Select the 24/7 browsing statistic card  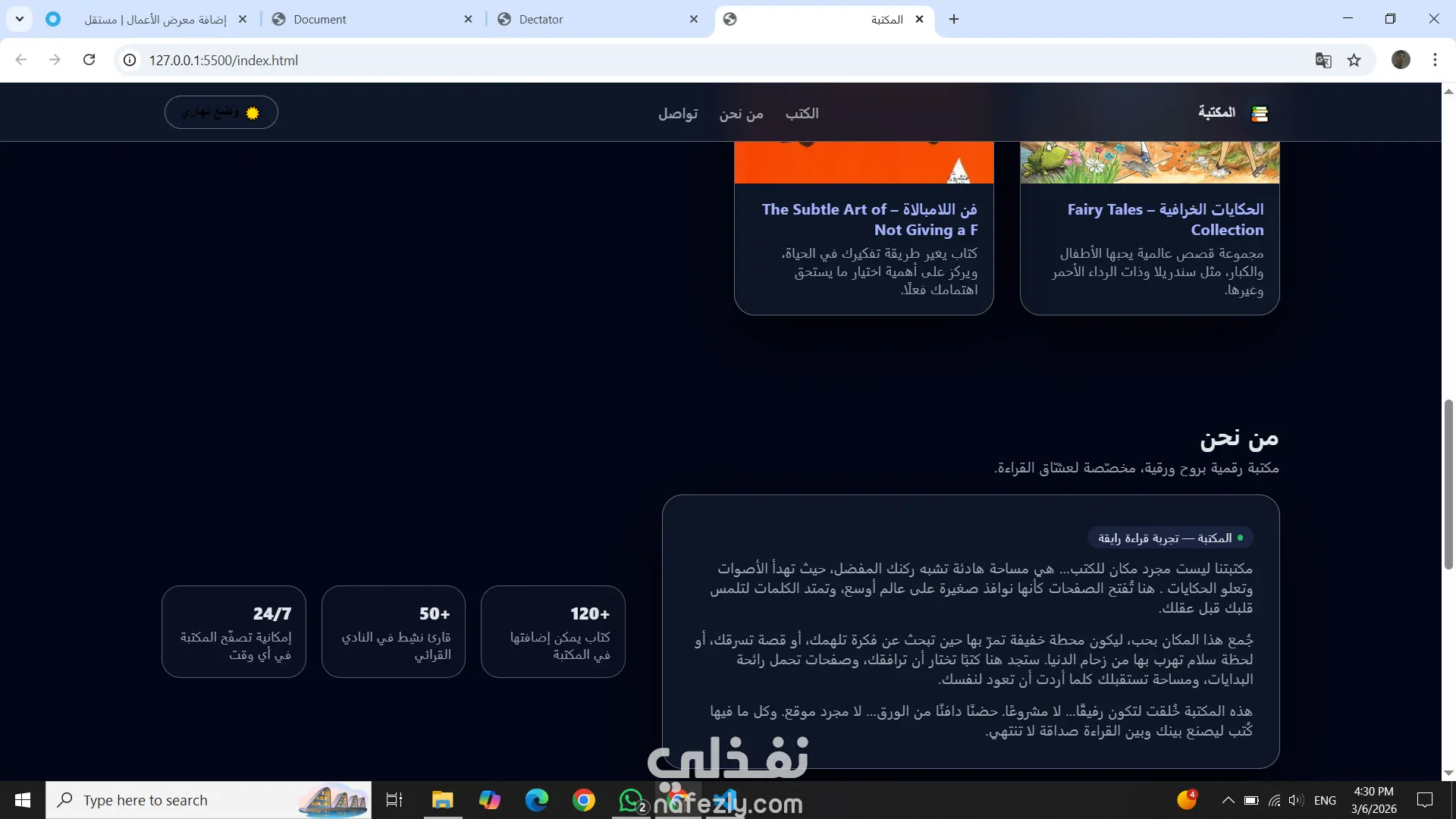pyautogui.click(x=234, y=632)
